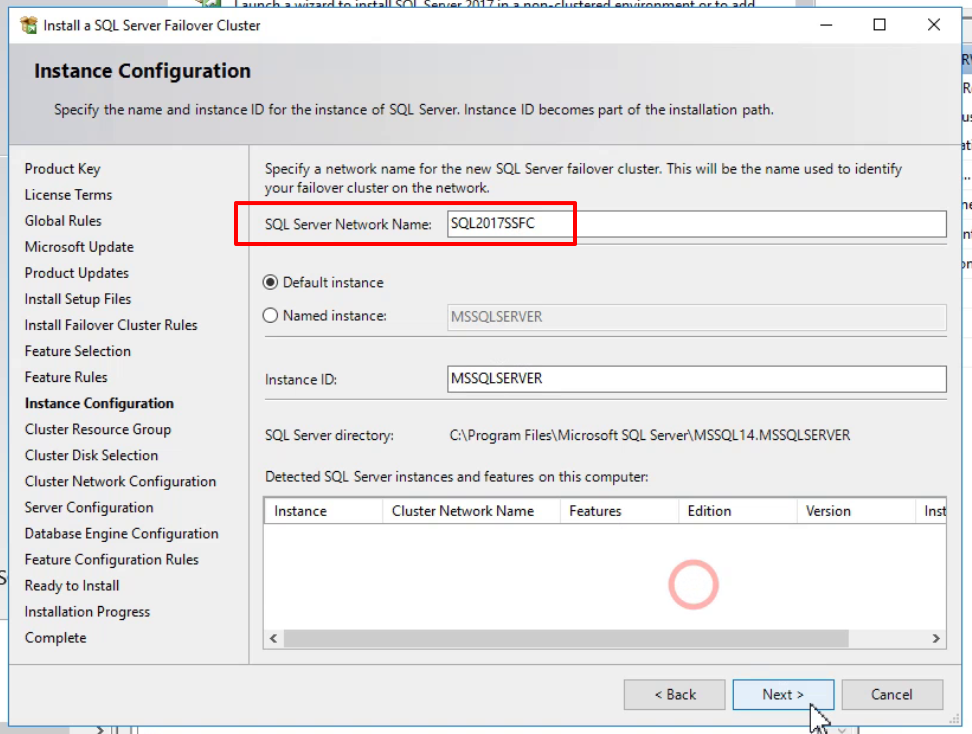Select Server Configuration step in sidebar
The width and height of the screenshot is (972, 734).
pos(89,507)
